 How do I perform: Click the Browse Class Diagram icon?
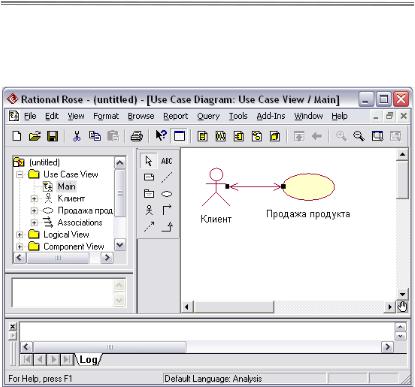[202, 136]
